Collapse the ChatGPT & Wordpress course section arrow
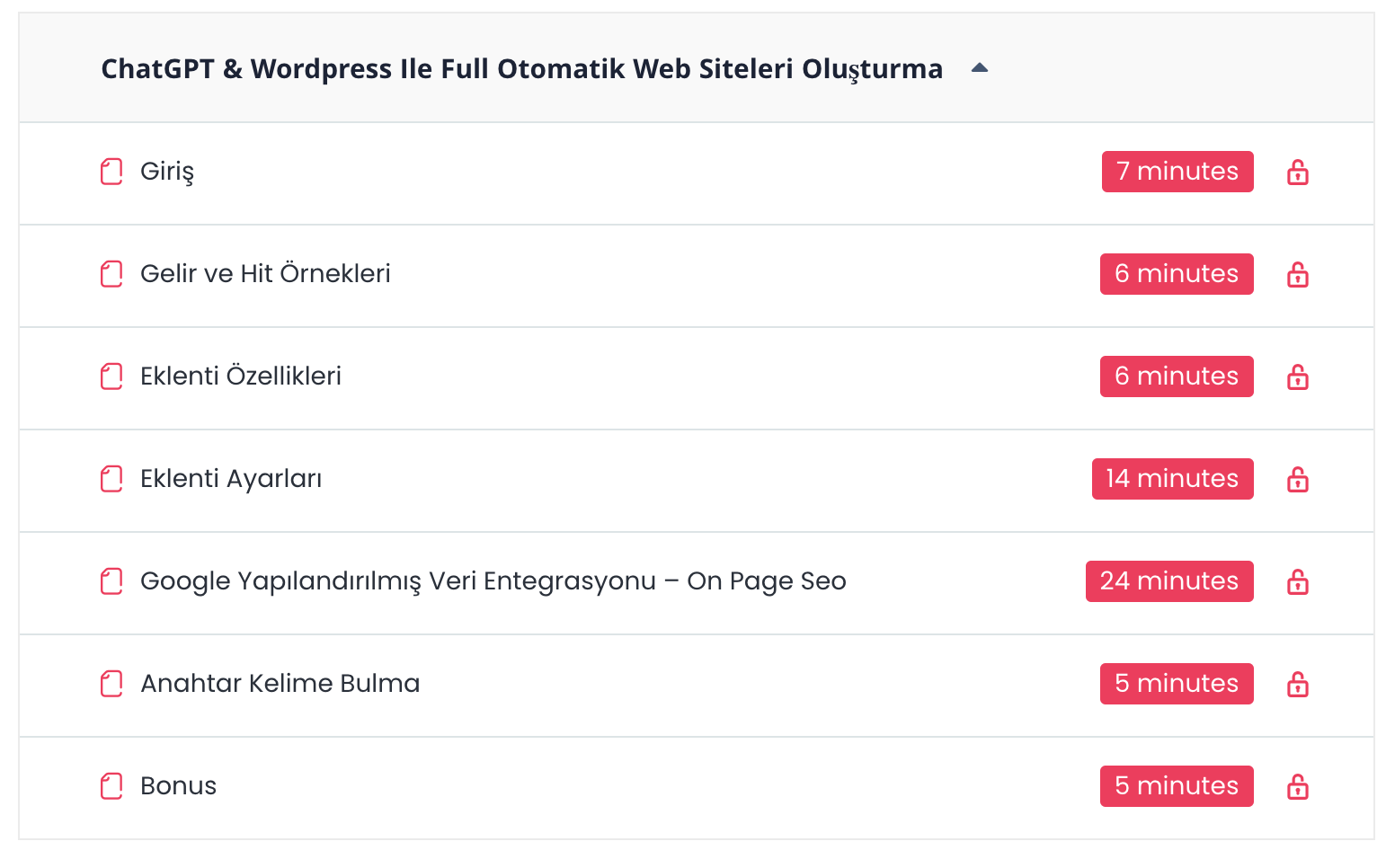 click(980, 68)
